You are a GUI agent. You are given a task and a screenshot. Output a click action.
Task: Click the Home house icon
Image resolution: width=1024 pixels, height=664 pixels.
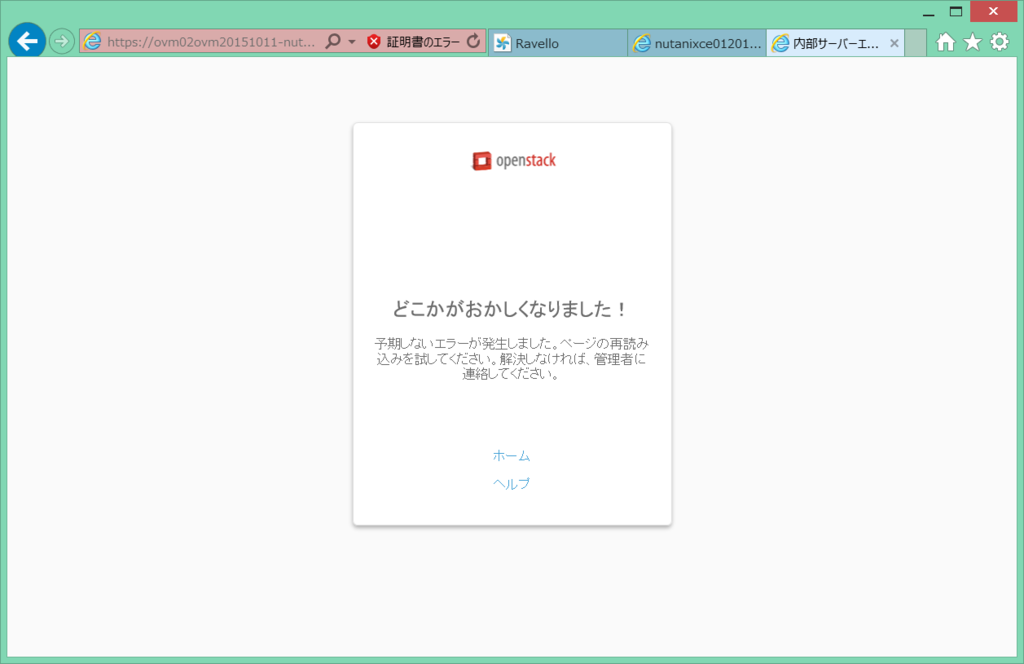point(945,42)
